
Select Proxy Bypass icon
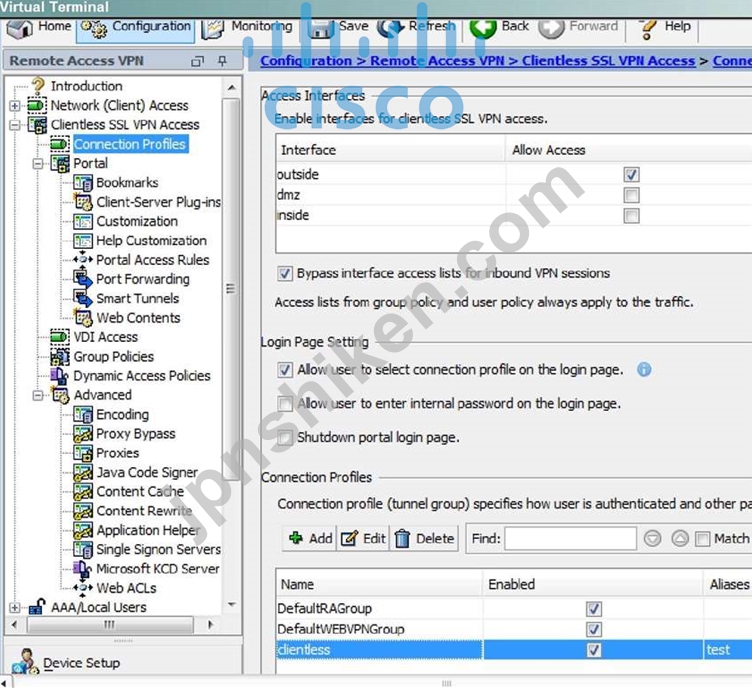(x=83, y=433)
